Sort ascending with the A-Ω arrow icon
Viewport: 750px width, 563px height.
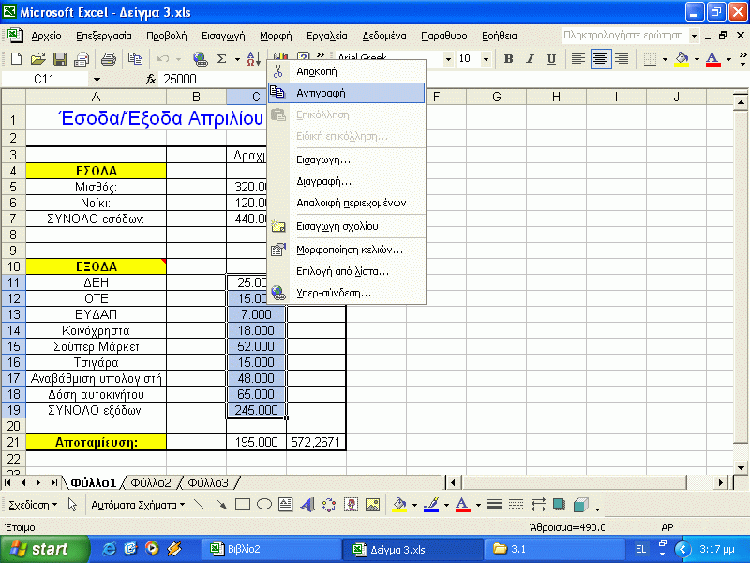tap(253, 59)
